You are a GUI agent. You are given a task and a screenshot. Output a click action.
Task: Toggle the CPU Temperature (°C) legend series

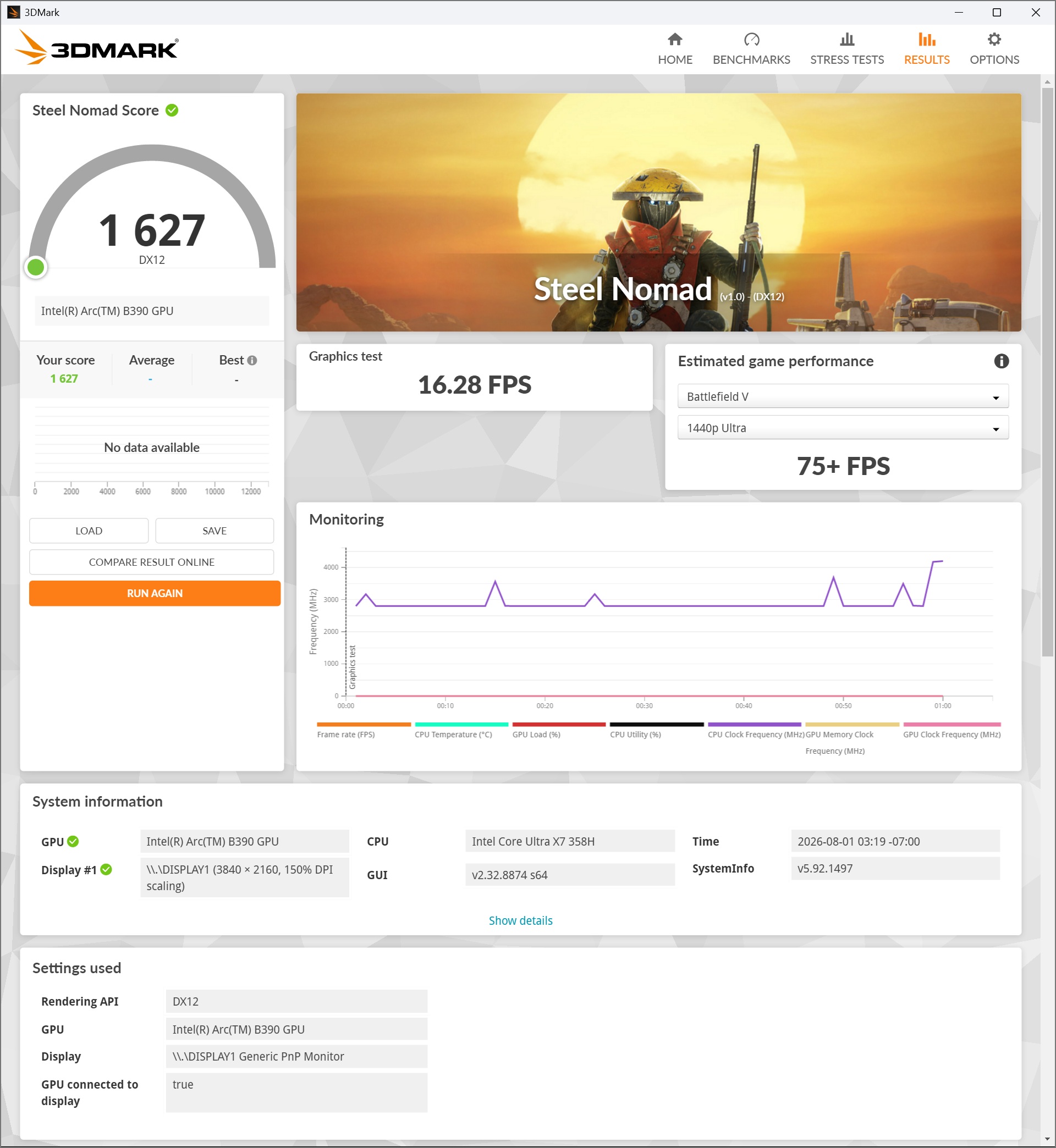[461, 731]
